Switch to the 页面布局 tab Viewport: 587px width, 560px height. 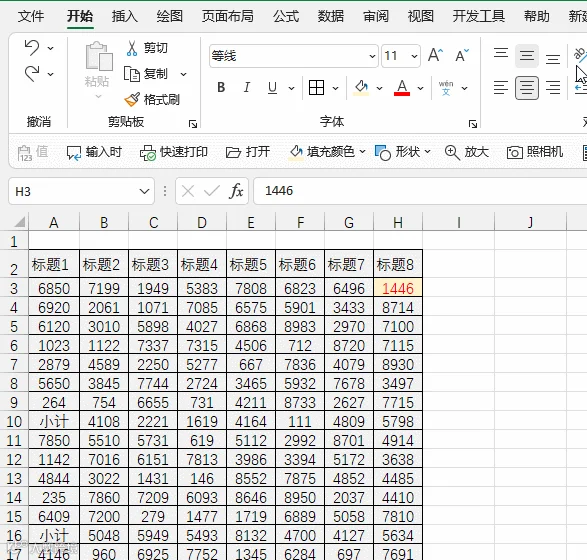point(228,16)
